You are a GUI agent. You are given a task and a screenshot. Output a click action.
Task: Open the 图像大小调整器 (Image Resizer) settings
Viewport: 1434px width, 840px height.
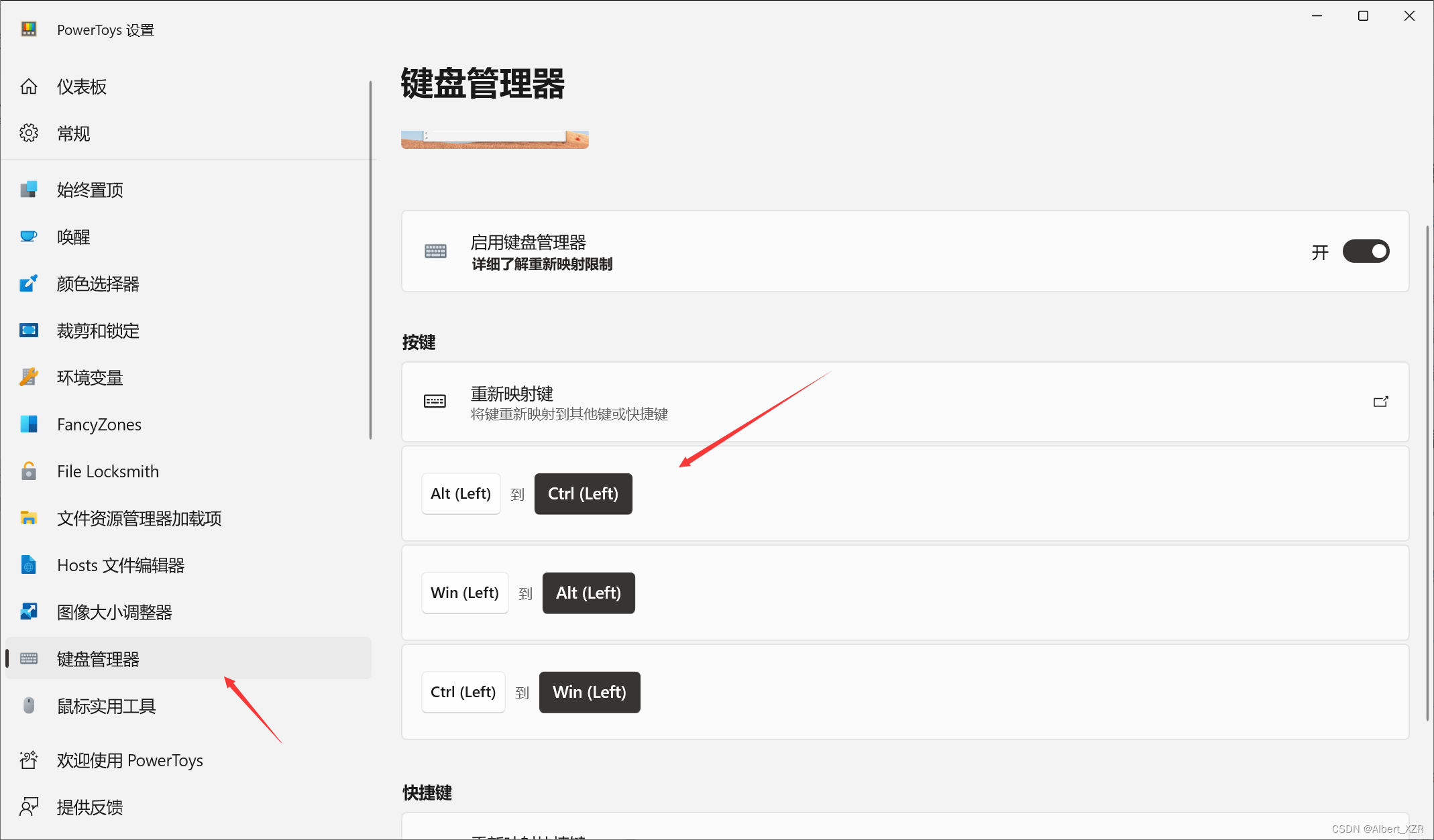tap(115, 611)
